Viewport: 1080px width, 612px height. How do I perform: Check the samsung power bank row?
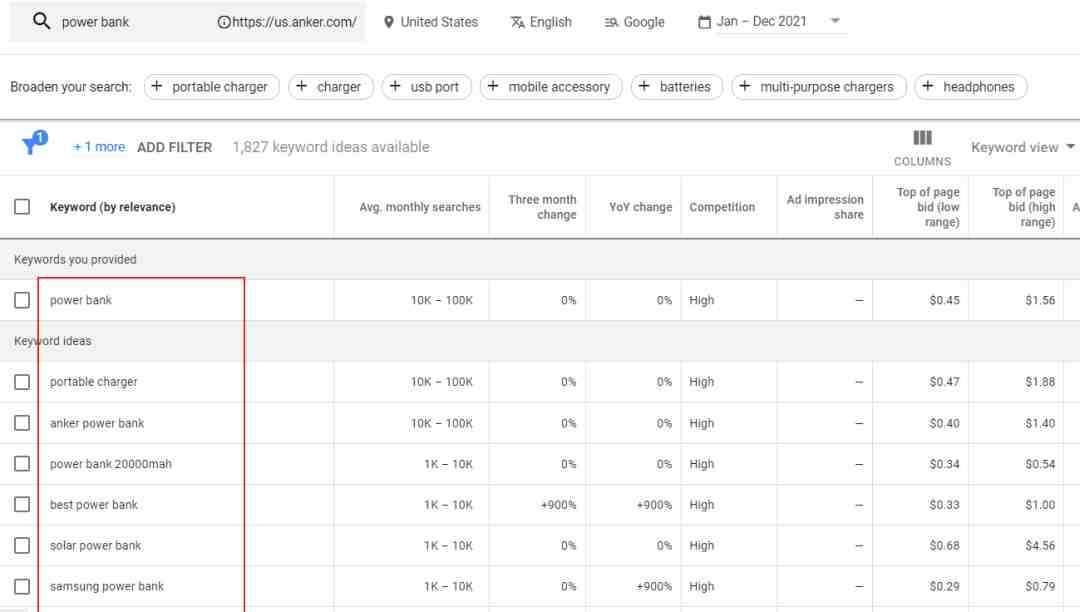click(22, 587)
